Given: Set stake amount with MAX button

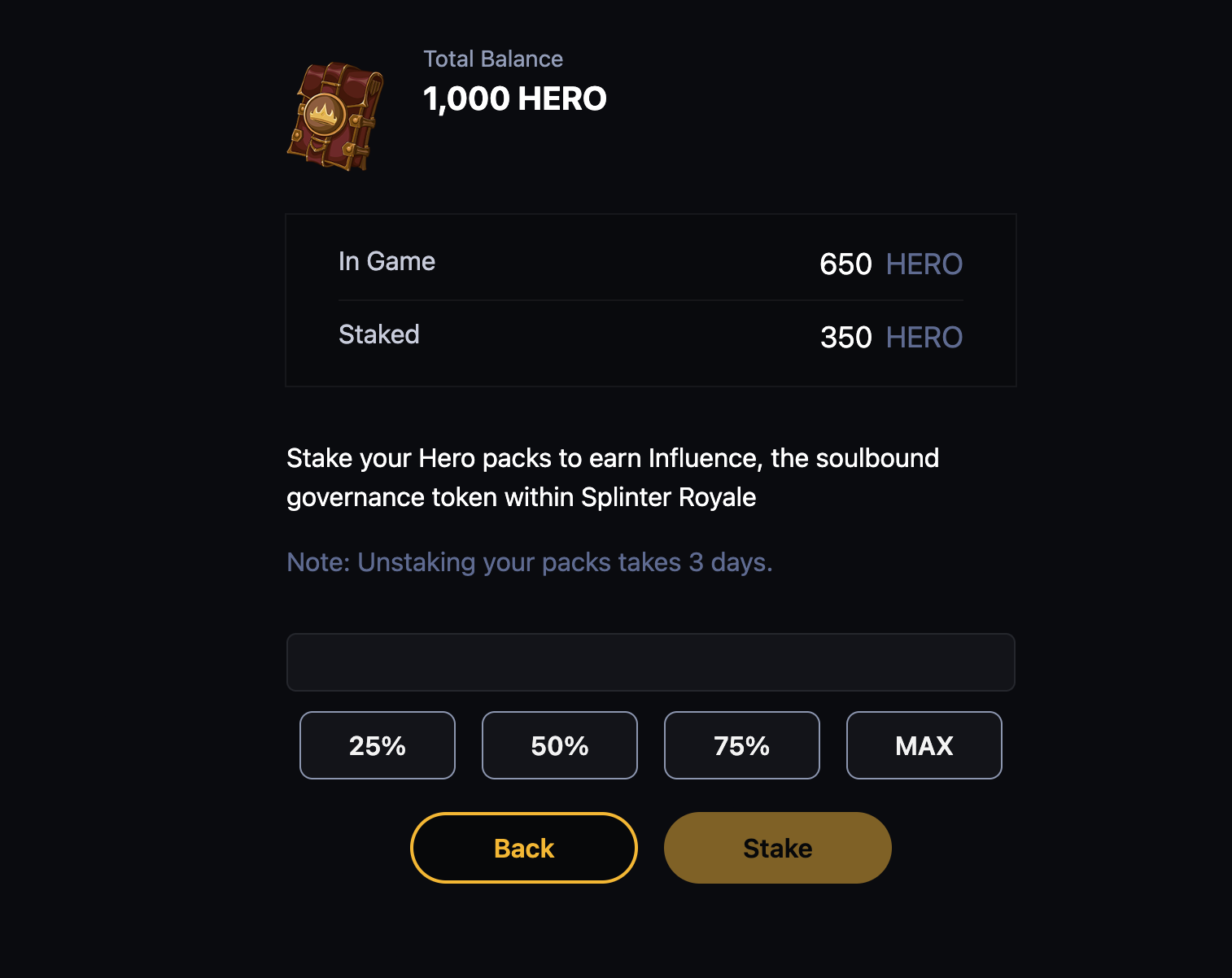Looking at the screenshot, I should tap(924, 745).
